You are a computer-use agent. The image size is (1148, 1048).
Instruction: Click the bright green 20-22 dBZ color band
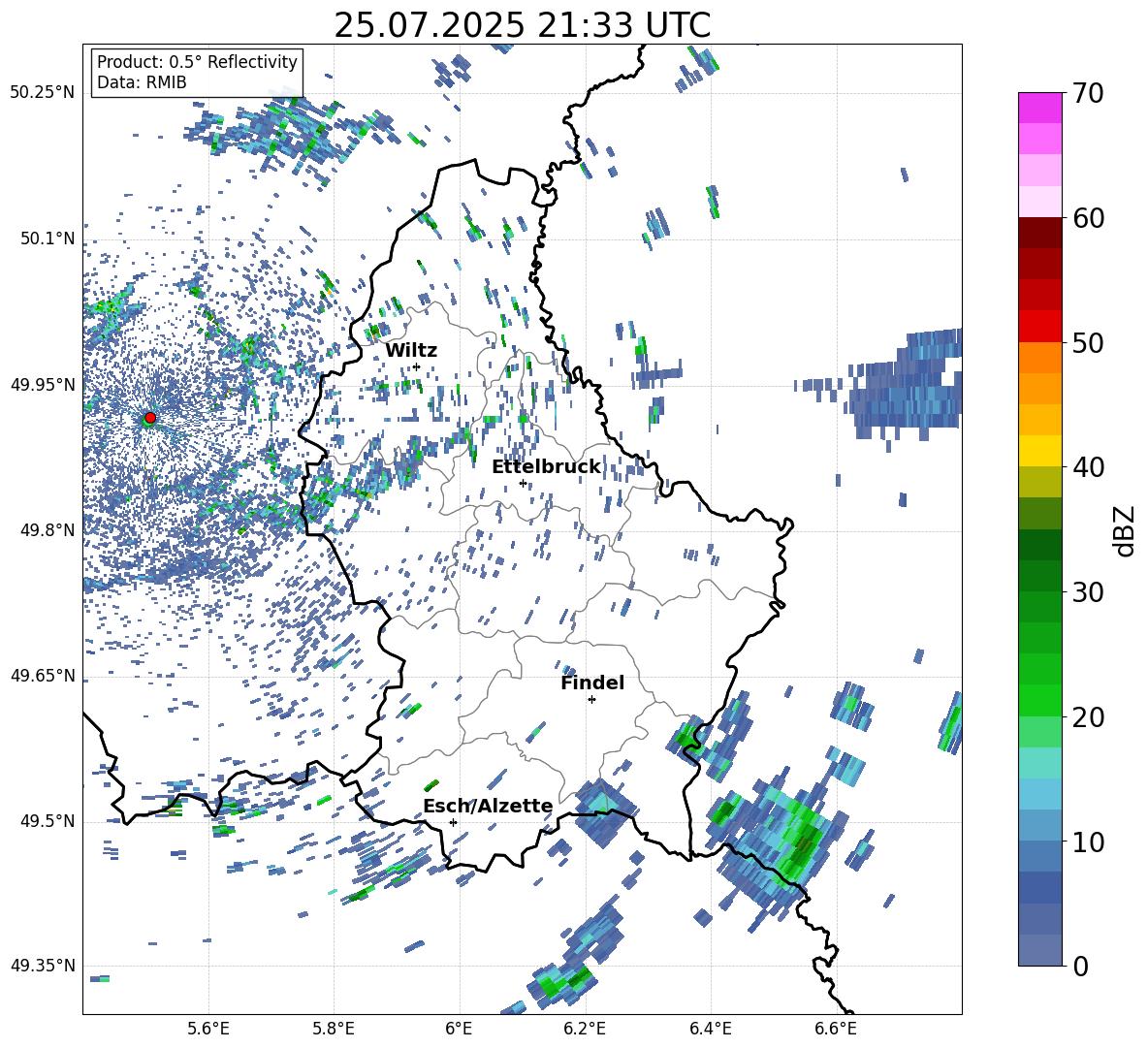(1039, 700)
